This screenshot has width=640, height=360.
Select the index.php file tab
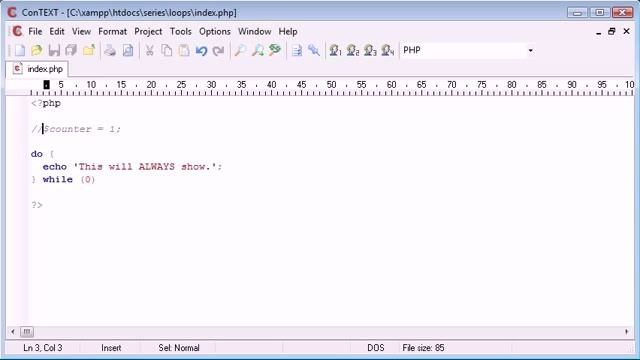[x=38, y=69]
